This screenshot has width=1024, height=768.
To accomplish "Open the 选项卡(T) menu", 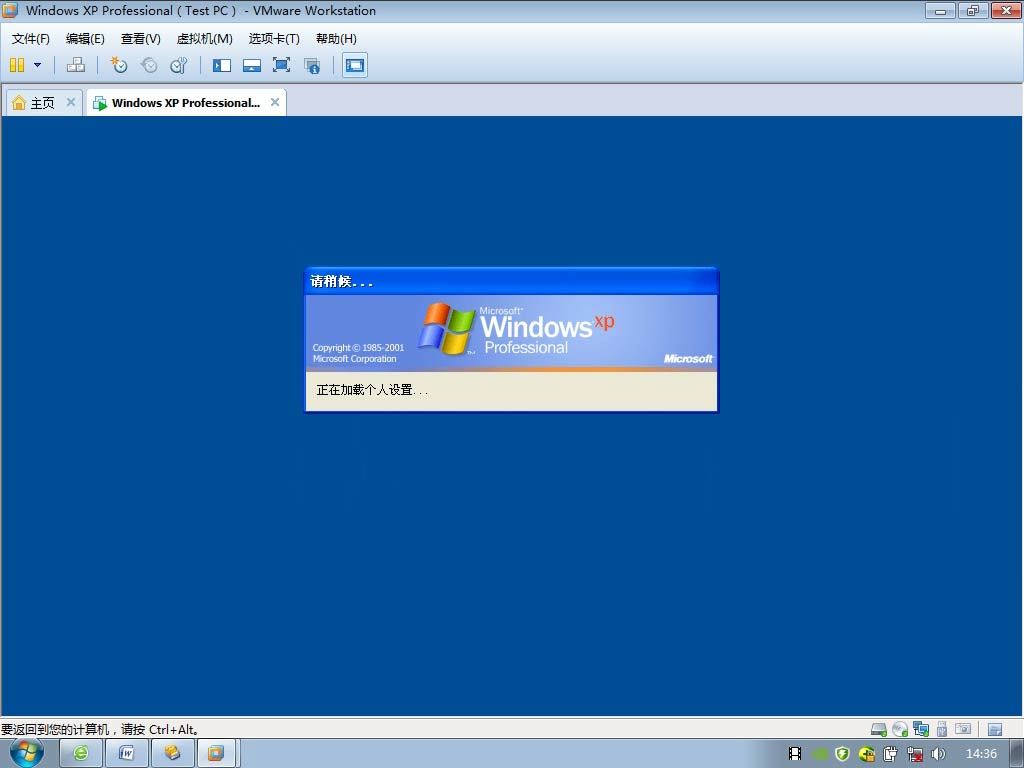I will tap(274, 39).
